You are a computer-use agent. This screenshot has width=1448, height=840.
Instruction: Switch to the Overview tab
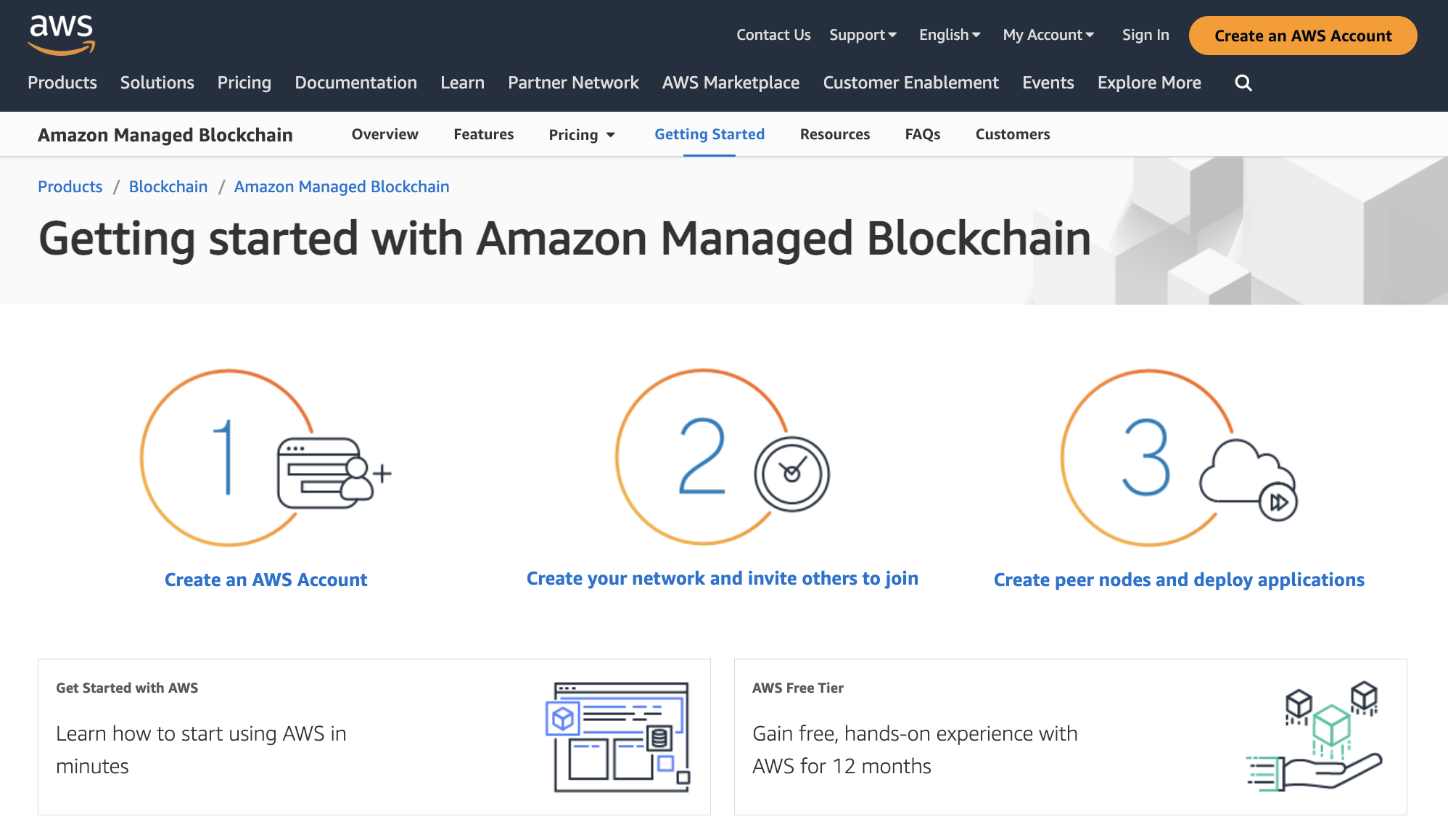coord(384,134)
